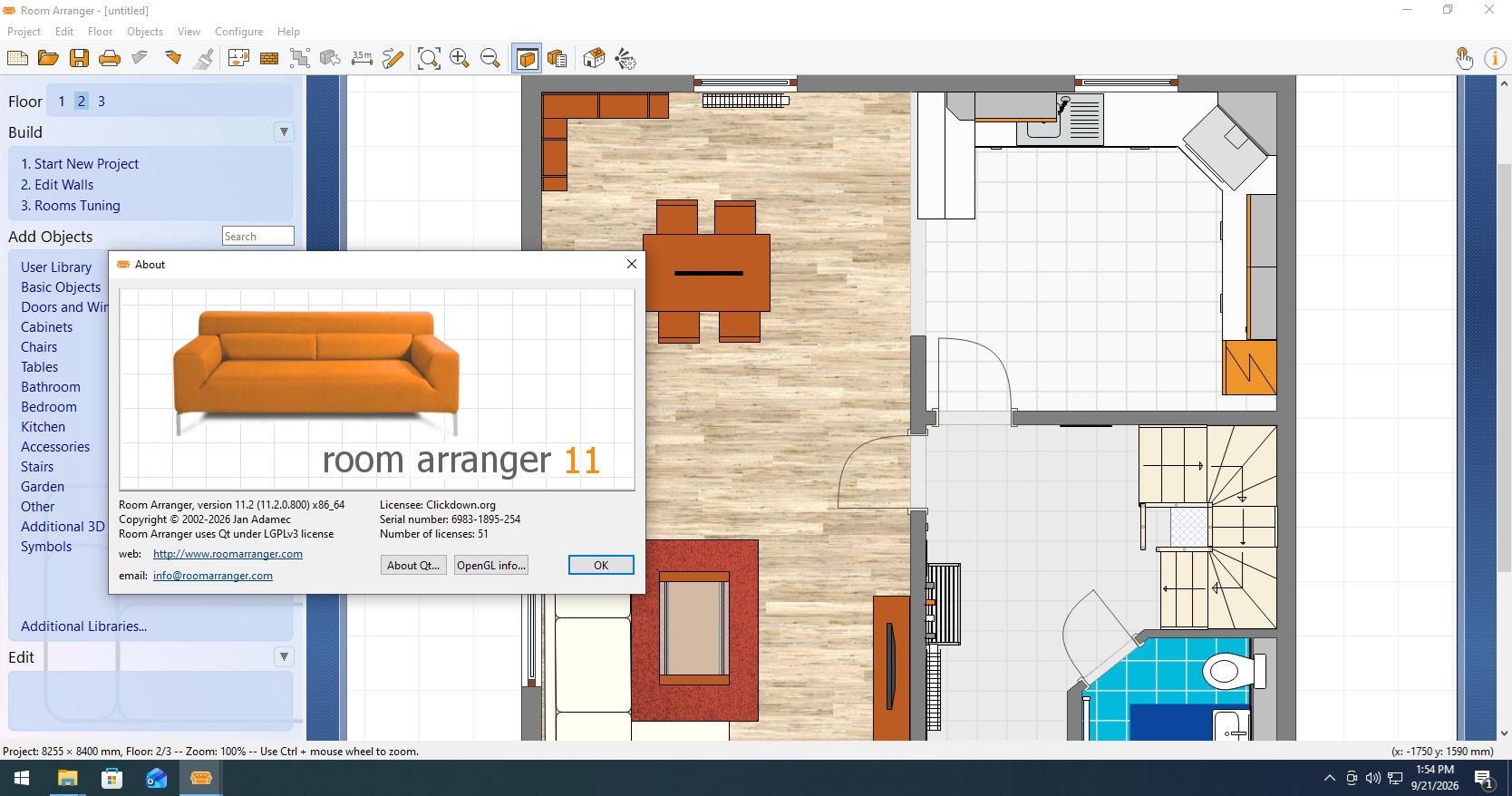Open the roomarranger.com web link
Screen dimensions: 1512x796
[228, 554]
